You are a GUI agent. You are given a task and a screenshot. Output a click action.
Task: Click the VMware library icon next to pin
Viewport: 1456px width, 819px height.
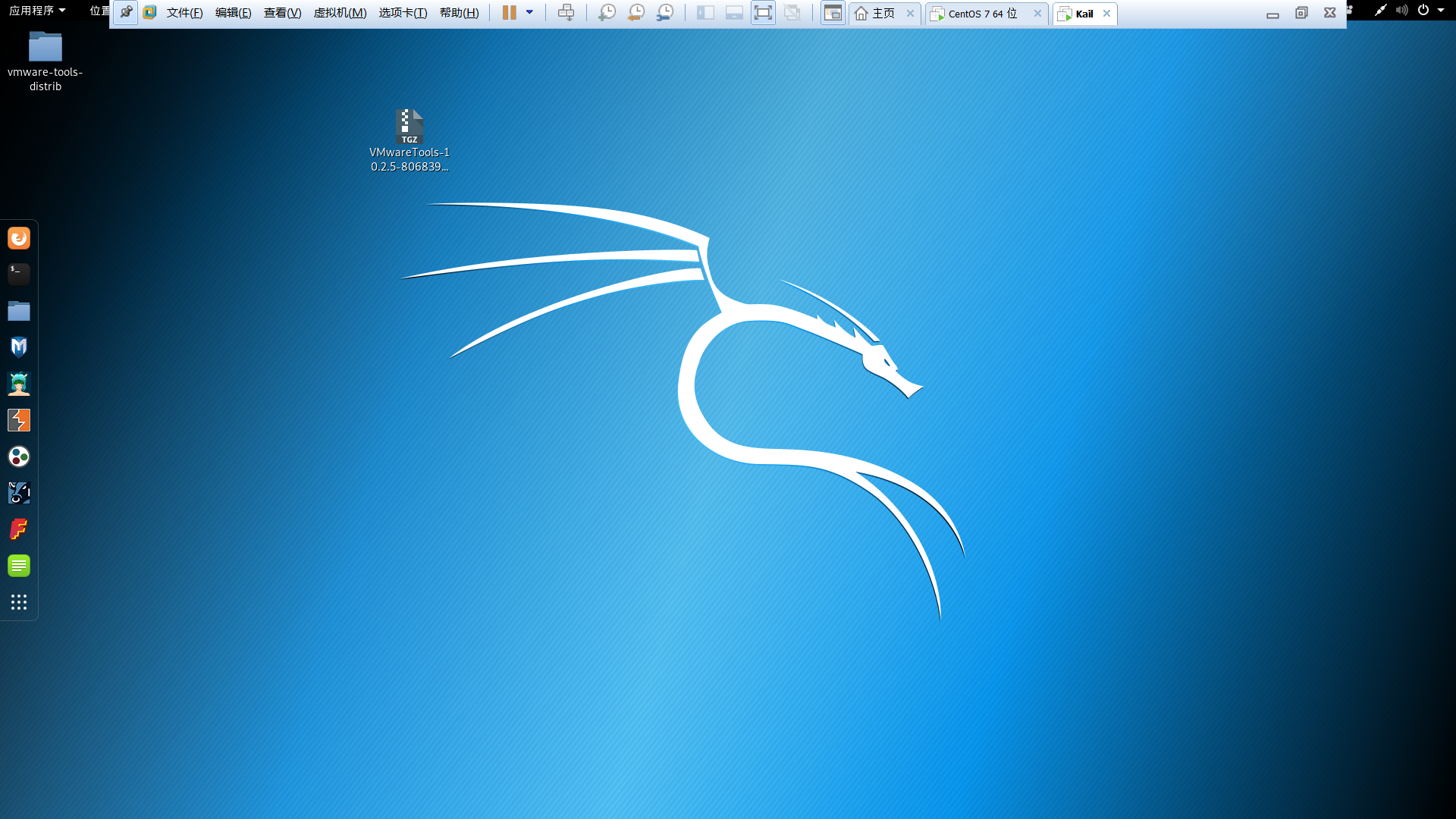(149, 12)
